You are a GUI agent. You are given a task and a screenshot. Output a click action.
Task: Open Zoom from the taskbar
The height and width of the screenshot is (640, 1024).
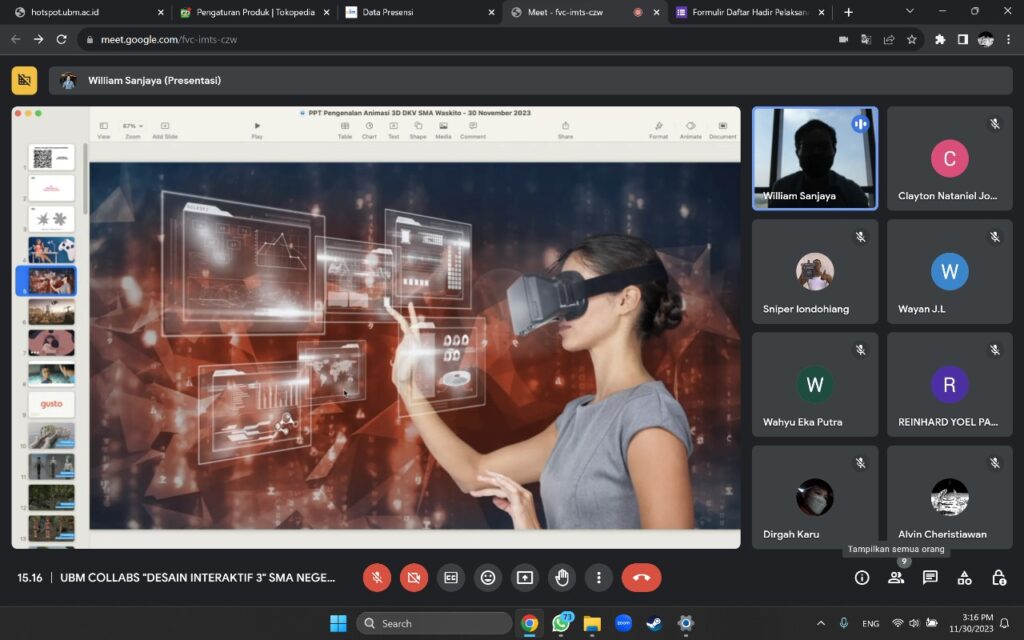click(x=624, y=623)
